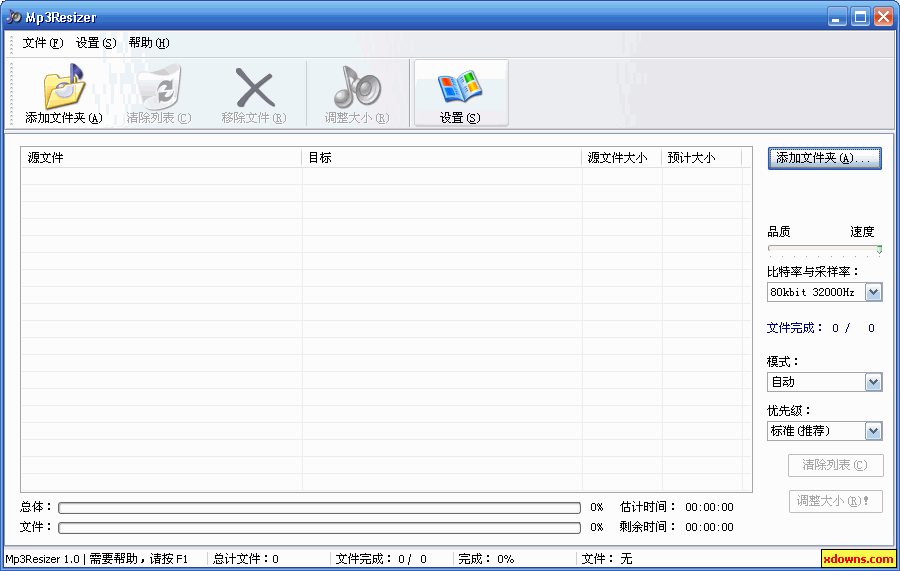The height and width of the screenshot is (571, 900).
Task: Click the 估计时间 00:00:00 value
Action: 709,507
